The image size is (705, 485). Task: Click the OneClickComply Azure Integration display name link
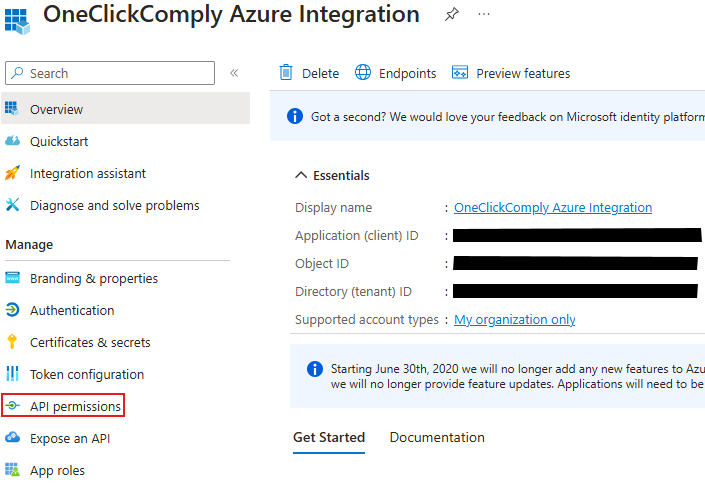tap(552, 208)
